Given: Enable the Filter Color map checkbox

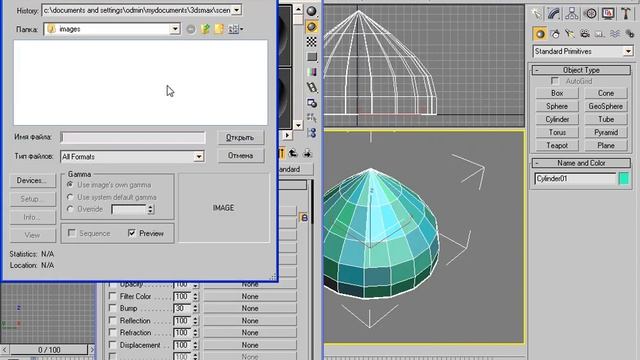Looking at the screenshot, I should click(x=112, y=296).
